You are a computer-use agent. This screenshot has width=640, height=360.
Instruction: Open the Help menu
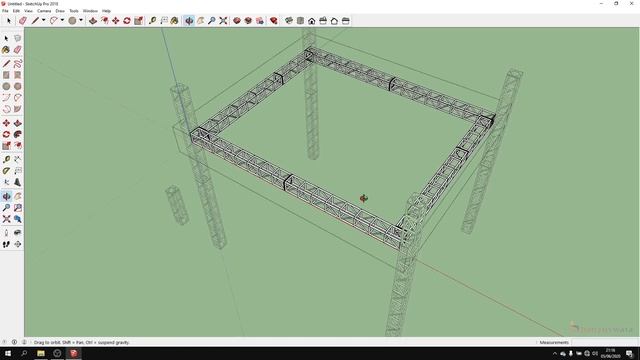(106, 11)
